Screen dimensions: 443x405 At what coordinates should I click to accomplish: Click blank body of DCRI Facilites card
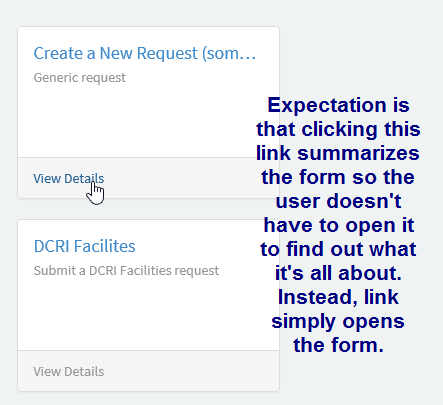pos(133,315)
